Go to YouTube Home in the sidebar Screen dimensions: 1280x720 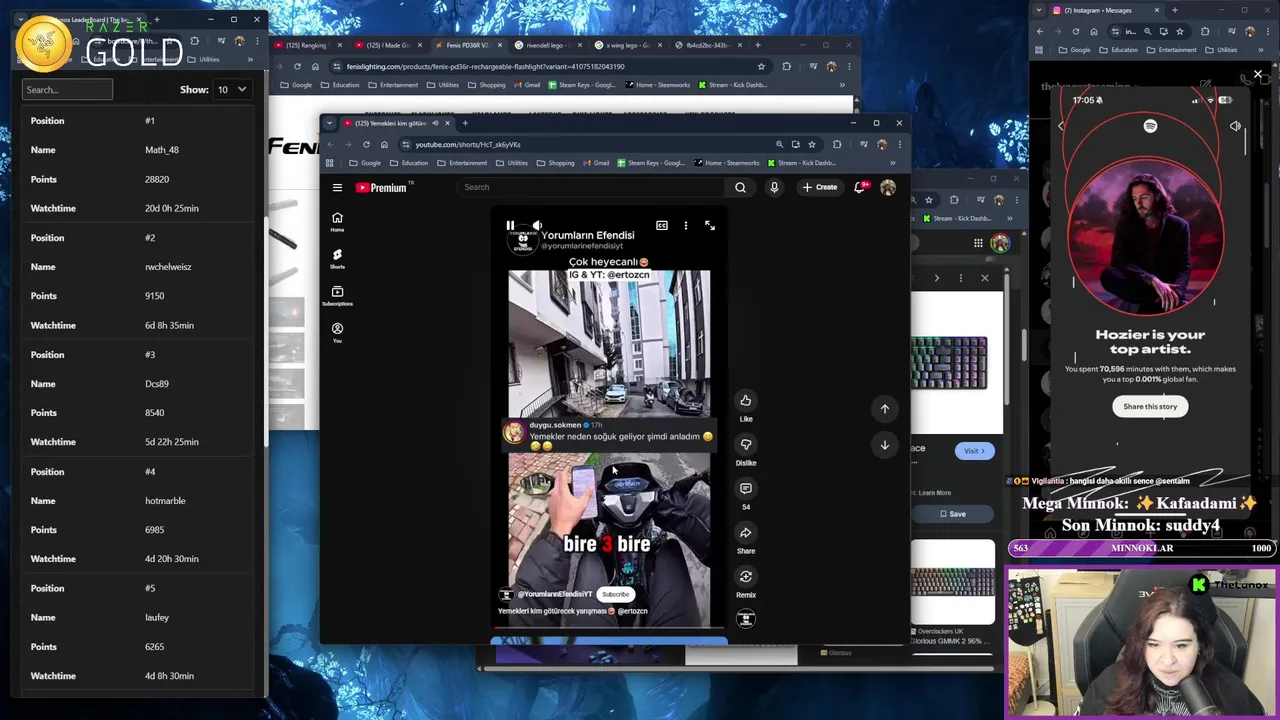point(337,222)
